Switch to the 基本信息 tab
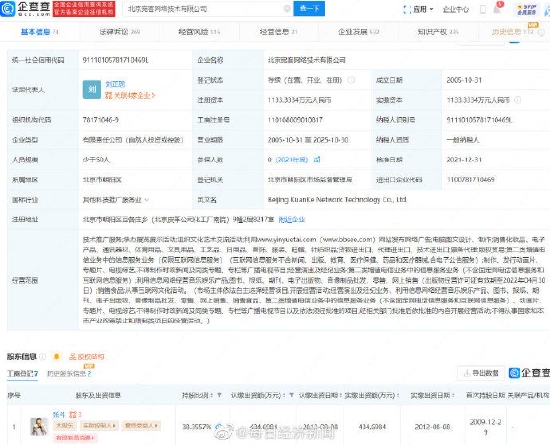Screen dimensions: 550x445 40,32
